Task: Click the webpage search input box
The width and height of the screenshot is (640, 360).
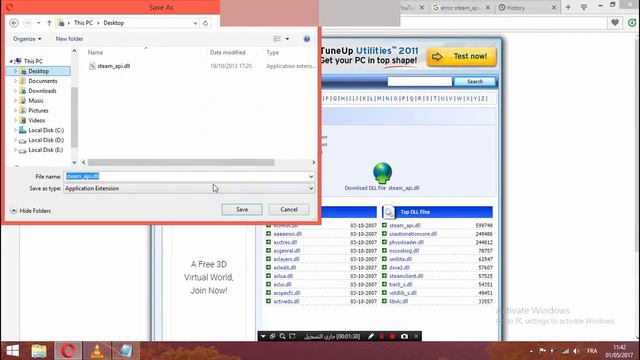Action: pyautogui.click(x=420, y=81)
